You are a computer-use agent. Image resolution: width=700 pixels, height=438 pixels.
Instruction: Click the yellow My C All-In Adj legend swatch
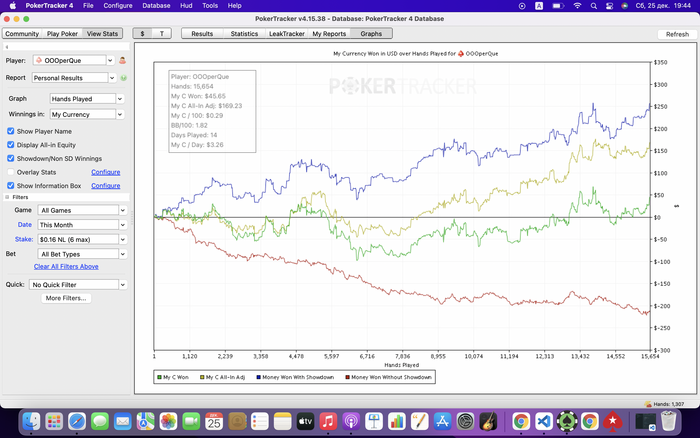point(202,377)
